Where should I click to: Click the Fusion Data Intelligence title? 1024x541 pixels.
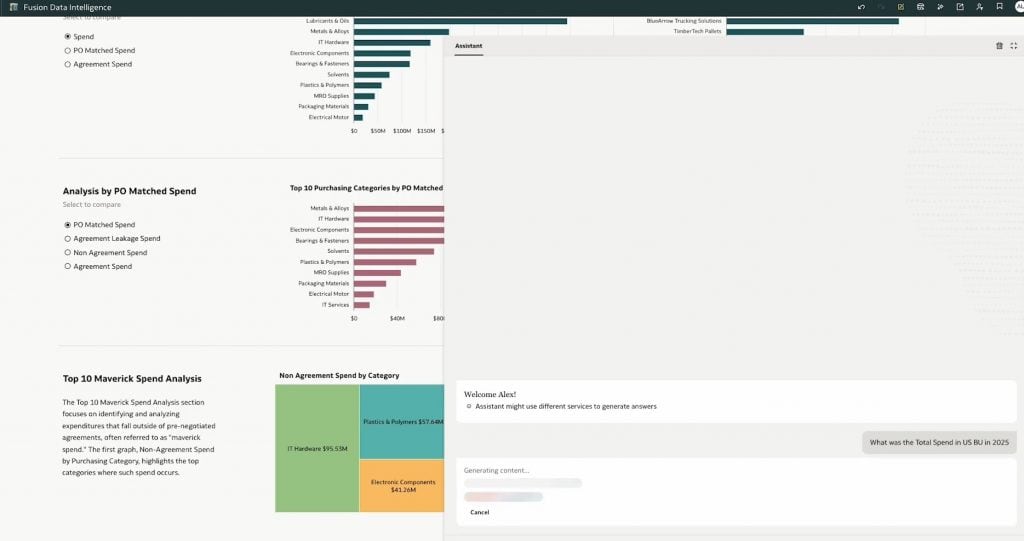[x=67, y=7]
